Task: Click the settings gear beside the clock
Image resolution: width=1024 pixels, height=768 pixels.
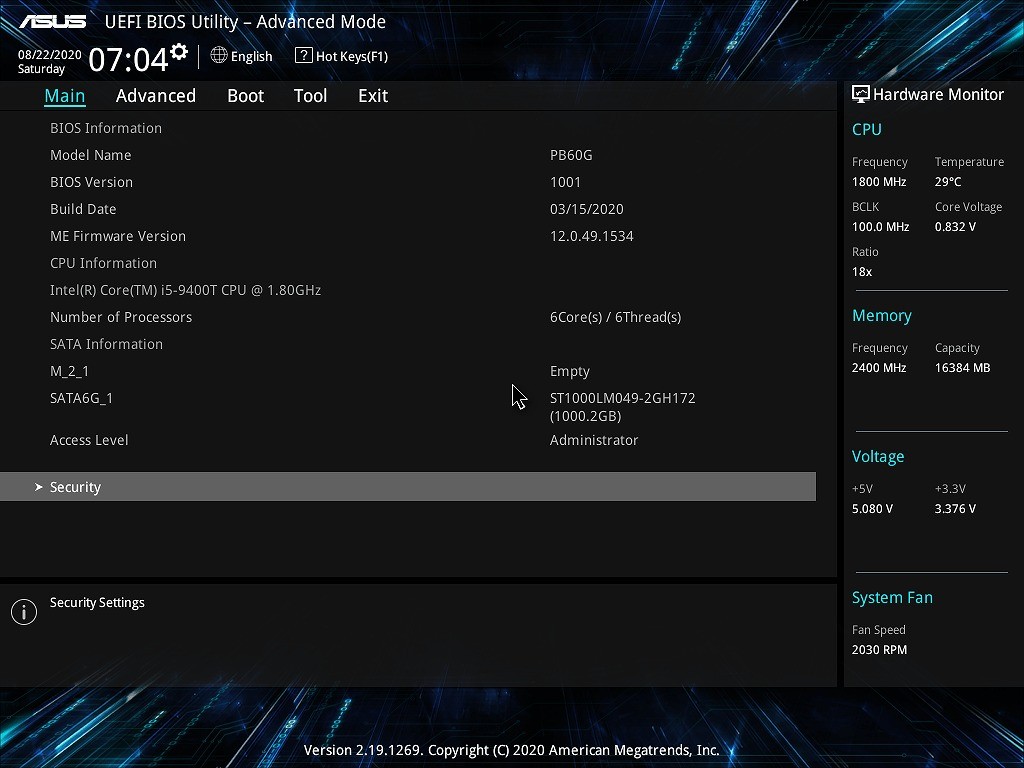Action: 179,51
